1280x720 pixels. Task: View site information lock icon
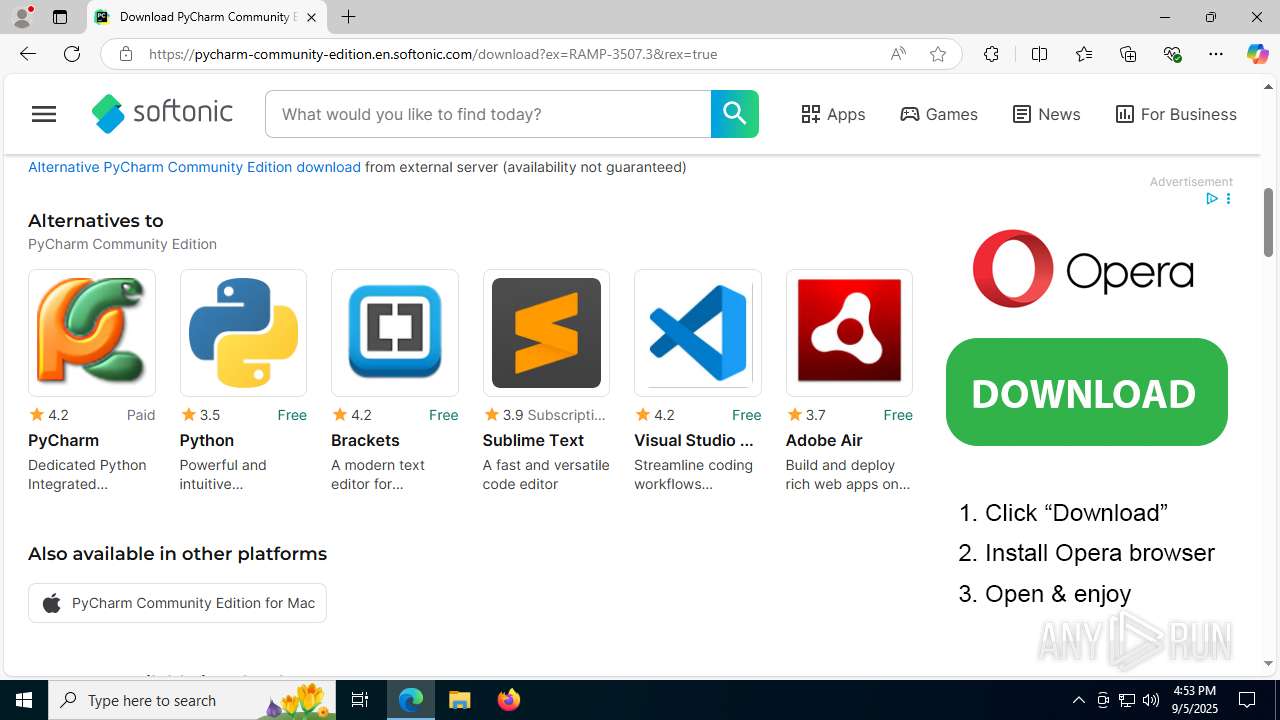pos(126,54)
